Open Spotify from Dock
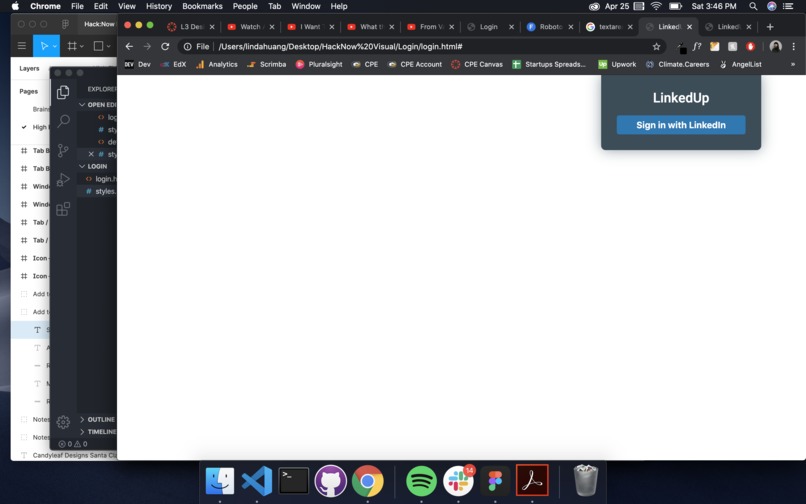This screenshot has width=806, height=504. tap(421, 481)
